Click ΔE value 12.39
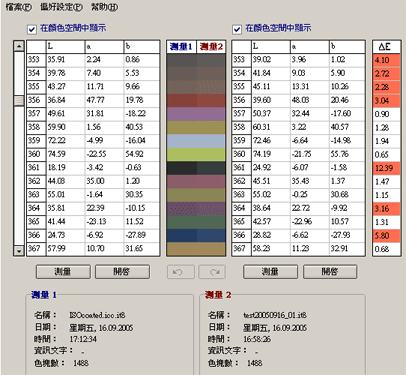The image size is (406, 375). [386, 168]
